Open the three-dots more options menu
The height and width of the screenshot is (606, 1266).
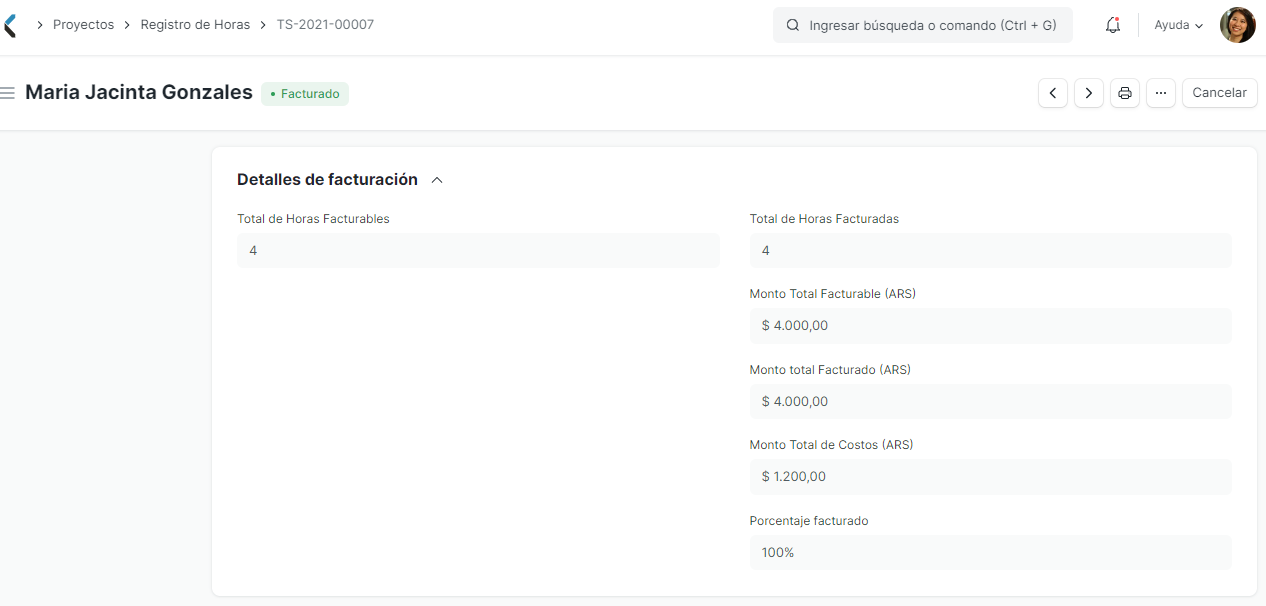(1161, 93)
